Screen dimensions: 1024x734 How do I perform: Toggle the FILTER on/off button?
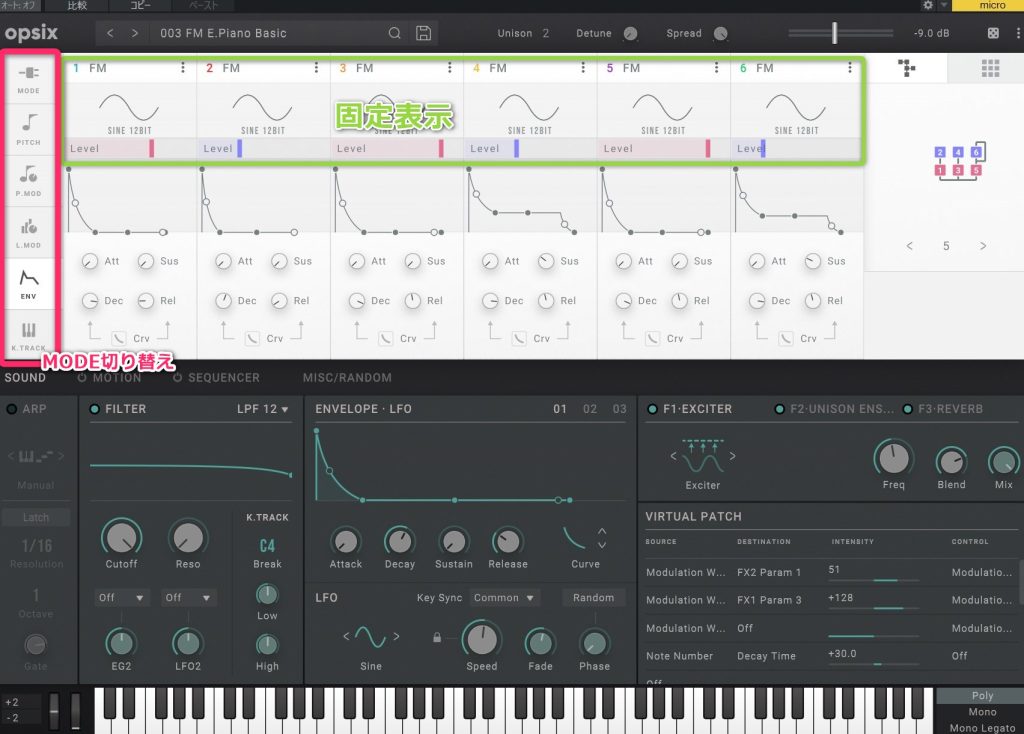(x=95, y=409)
